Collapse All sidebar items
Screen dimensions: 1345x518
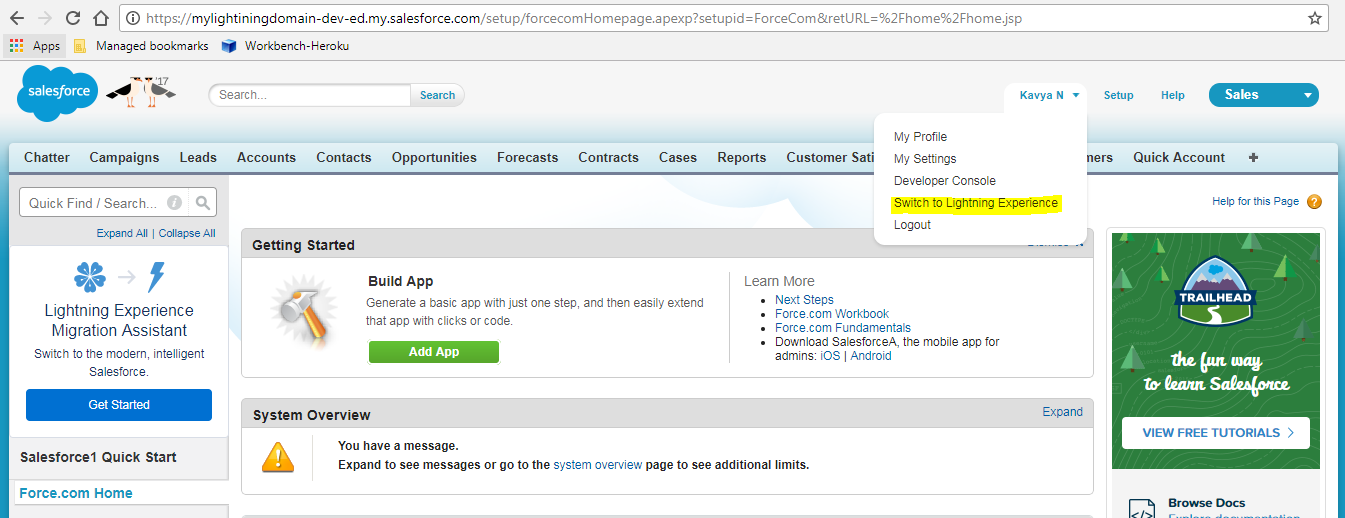click(x=187, y=233)
